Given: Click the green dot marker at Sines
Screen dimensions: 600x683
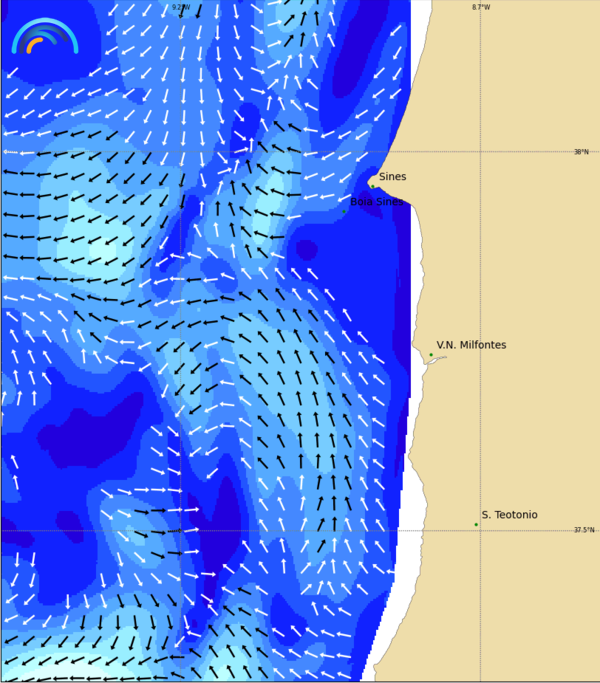Looking at the screenshot, I should point(372,185).
